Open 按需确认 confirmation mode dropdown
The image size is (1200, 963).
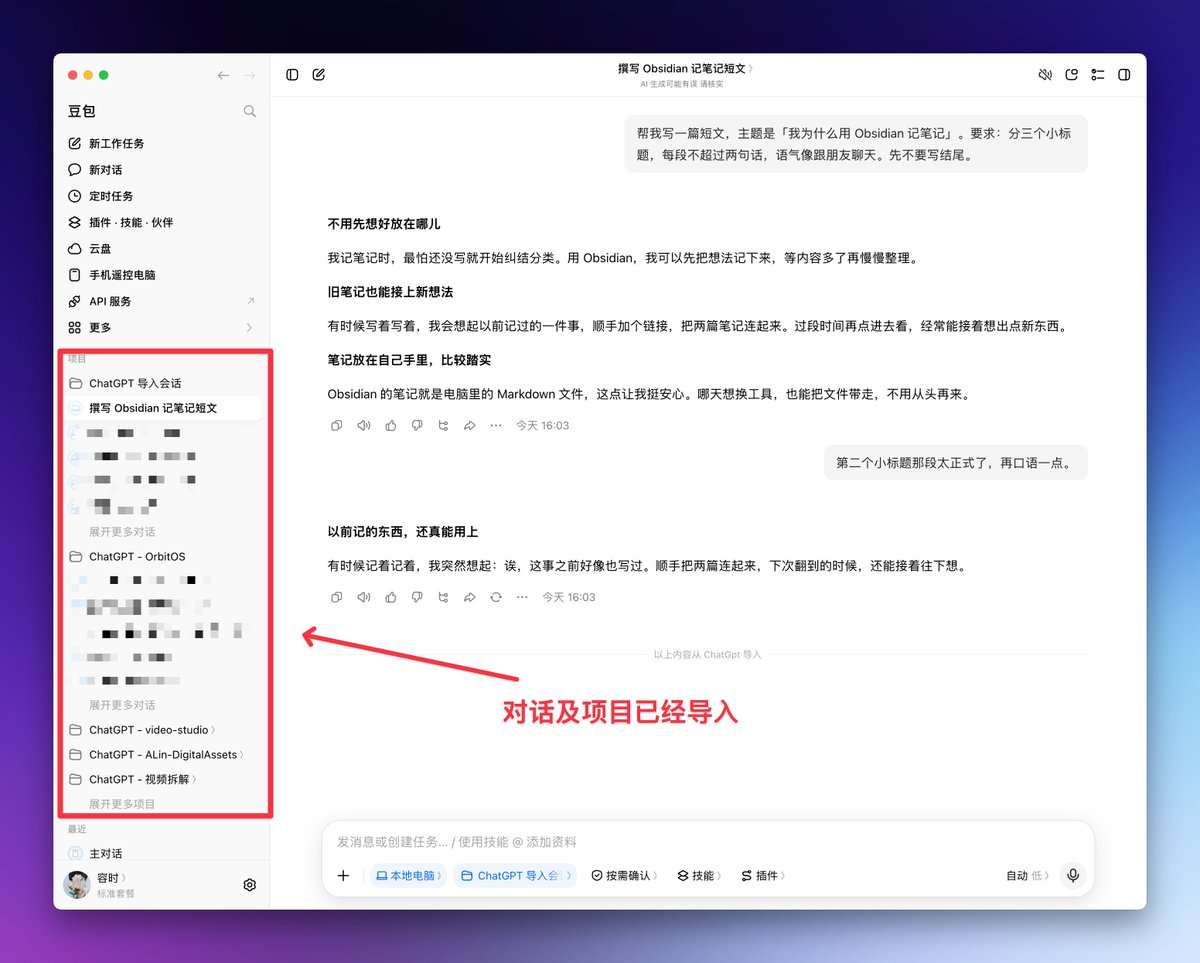[x=624, y=875]
